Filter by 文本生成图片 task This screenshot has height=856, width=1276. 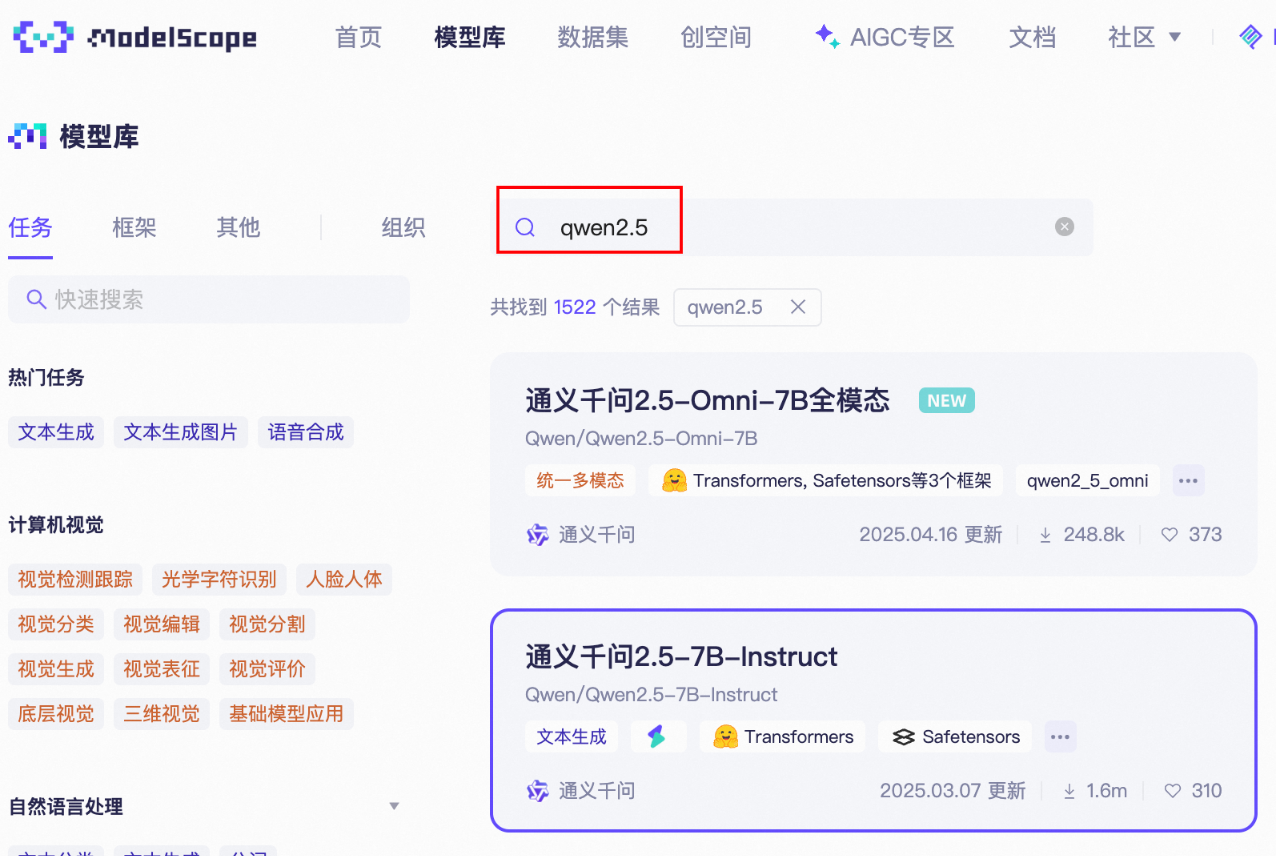tap(181, 432)
